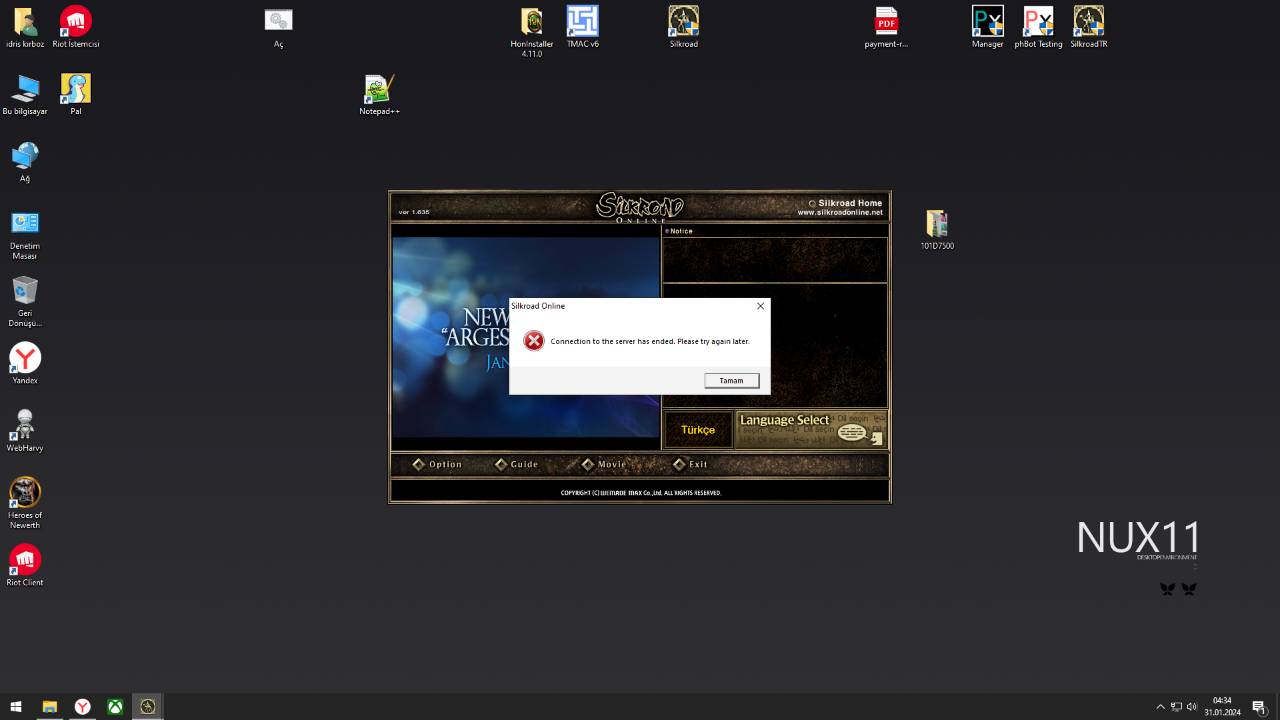This screenshot has height=720, width=1280.
Task: Open Movie in the Silkroad launcher
Action: tap(605, 464)
